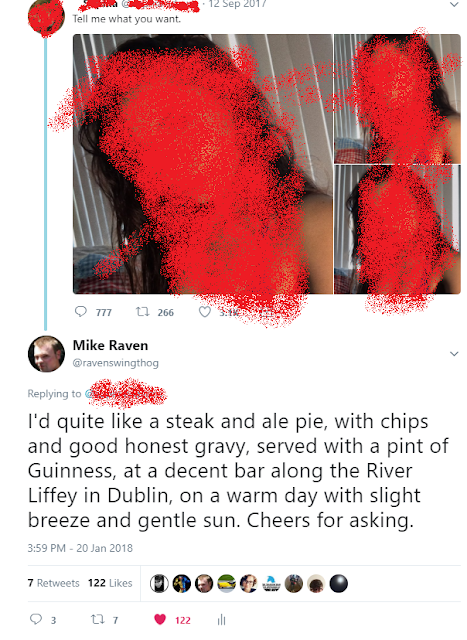Click the dark sphere liker avatar
Viewport: 467px width, 640px height.
click(338, 583)
